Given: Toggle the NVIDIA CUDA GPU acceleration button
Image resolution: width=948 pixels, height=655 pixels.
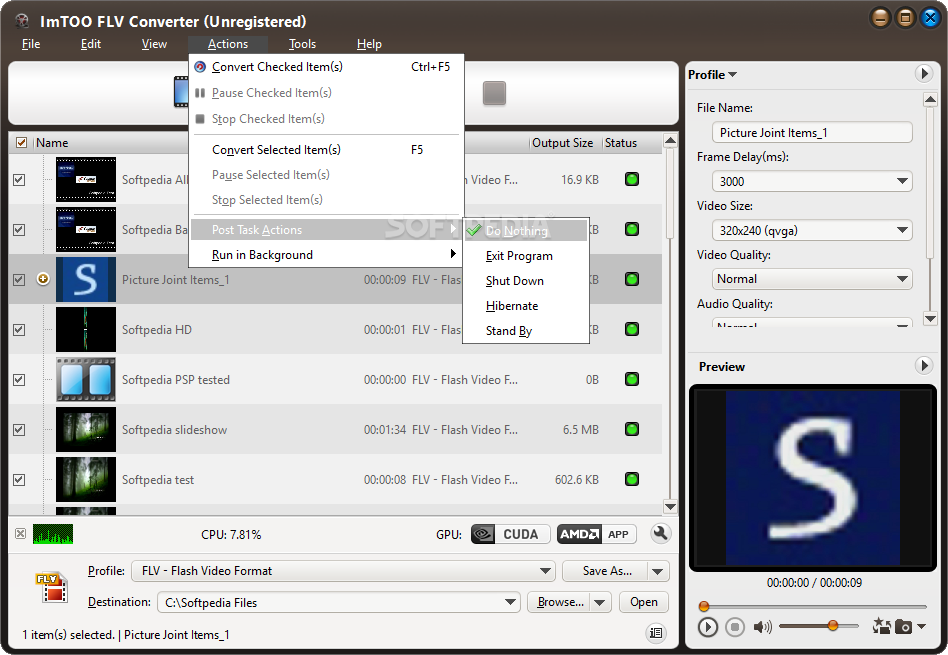Looking at the screenshot, I should click(510, 534).
